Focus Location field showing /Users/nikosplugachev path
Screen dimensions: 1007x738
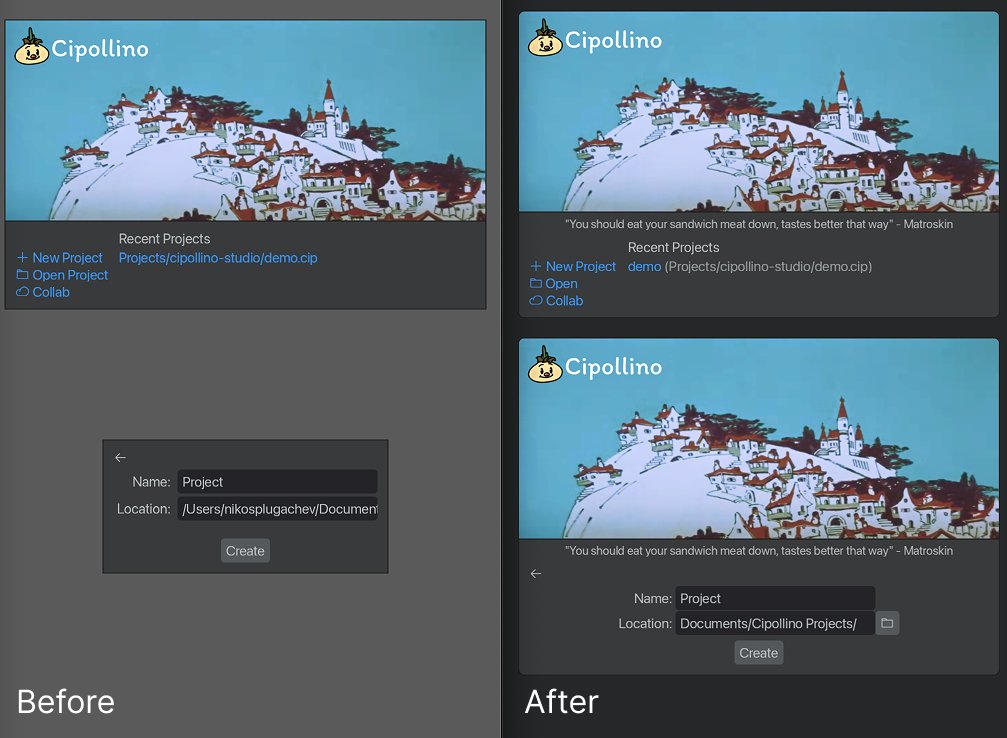pyautogui.click(x=277, y=509)
